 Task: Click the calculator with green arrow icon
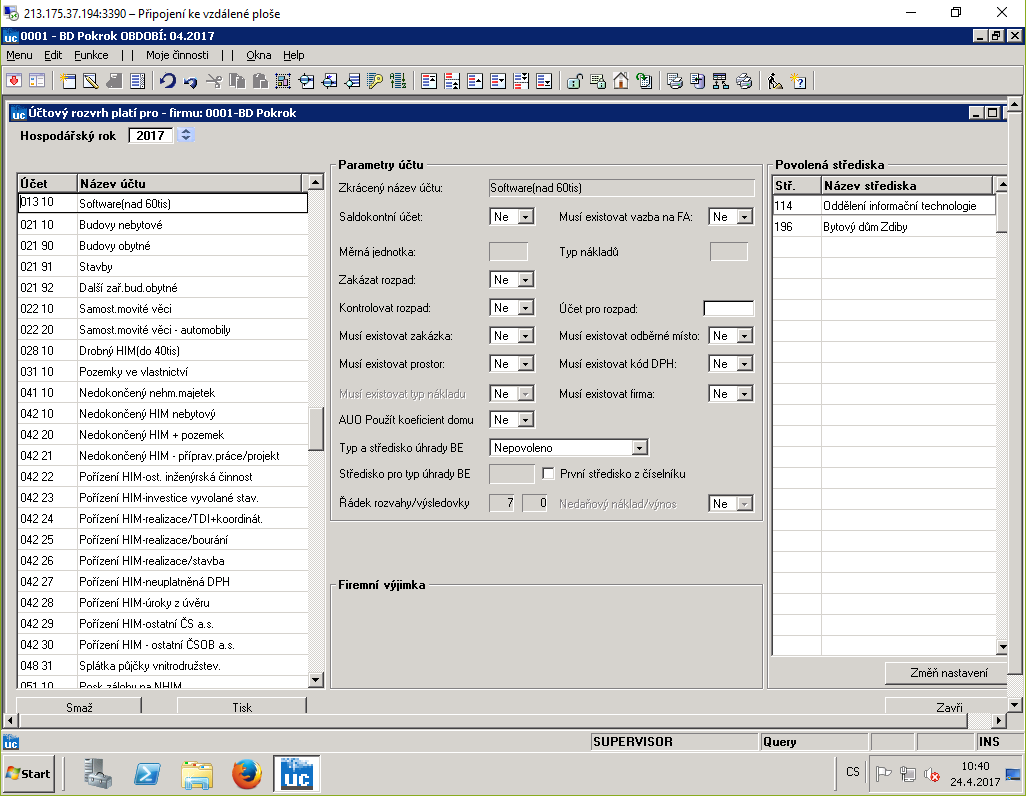(x=643, y=81)
